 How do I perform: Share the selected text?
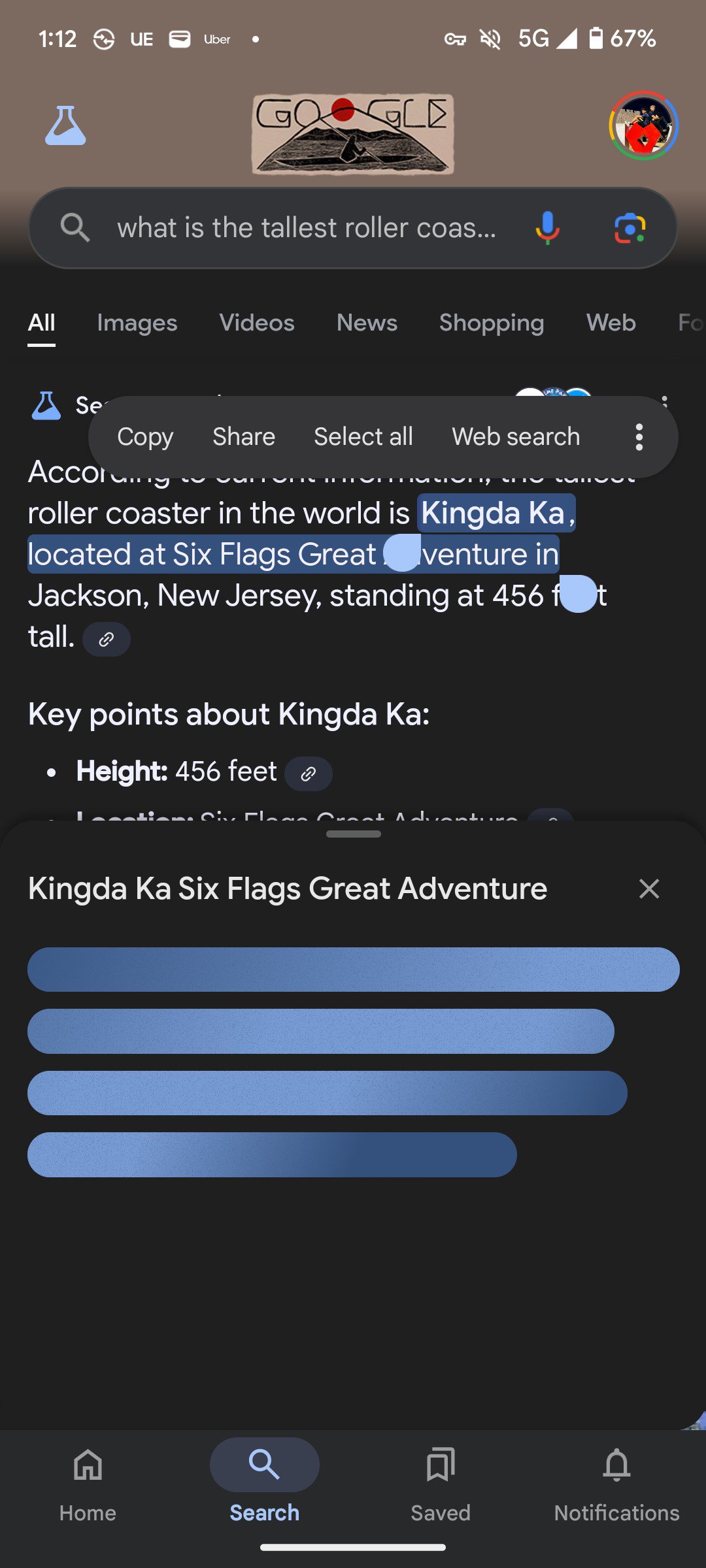coord(244,436)
